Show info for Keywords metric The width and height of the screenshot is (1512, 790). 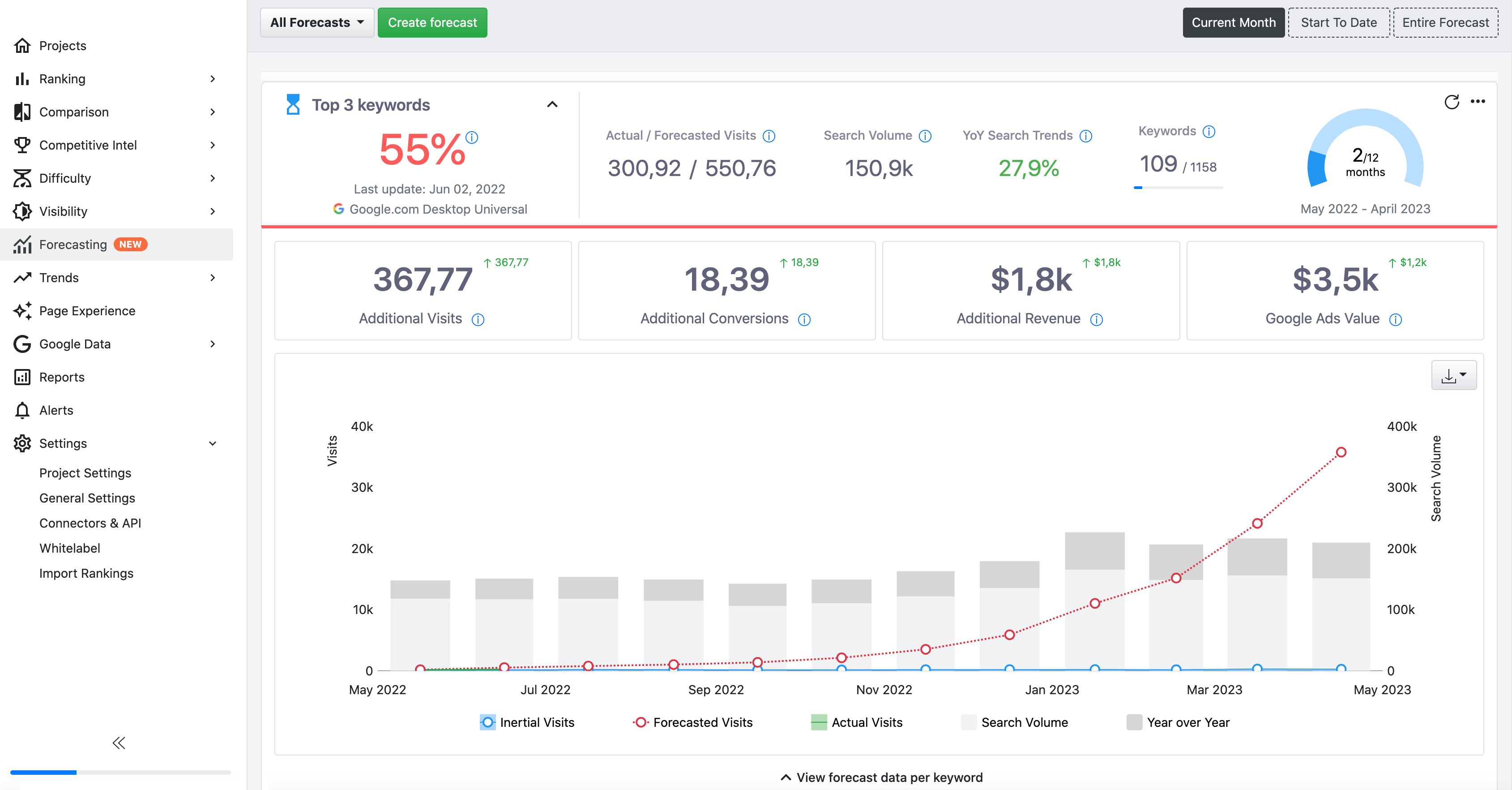[1209, 132]
